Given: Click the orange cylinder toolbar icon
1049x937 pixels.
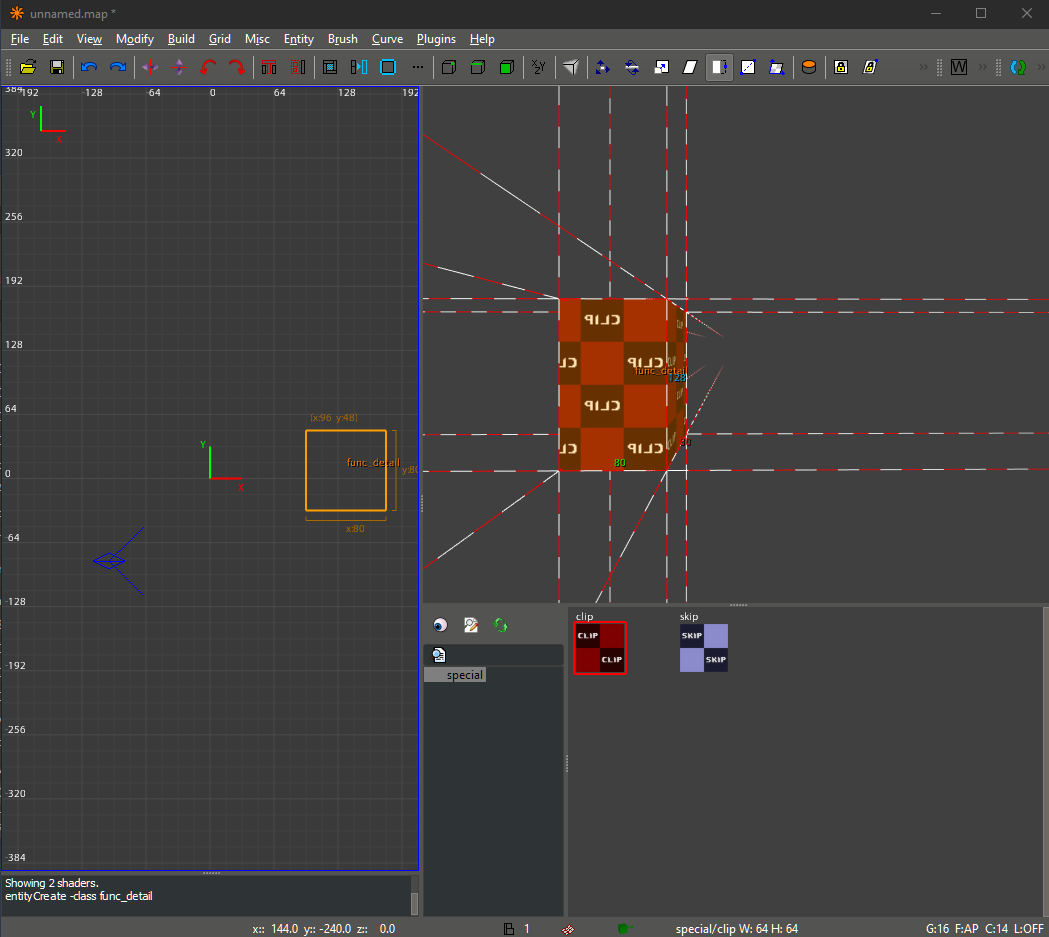Looking at the screenshot, I should 809,67.
